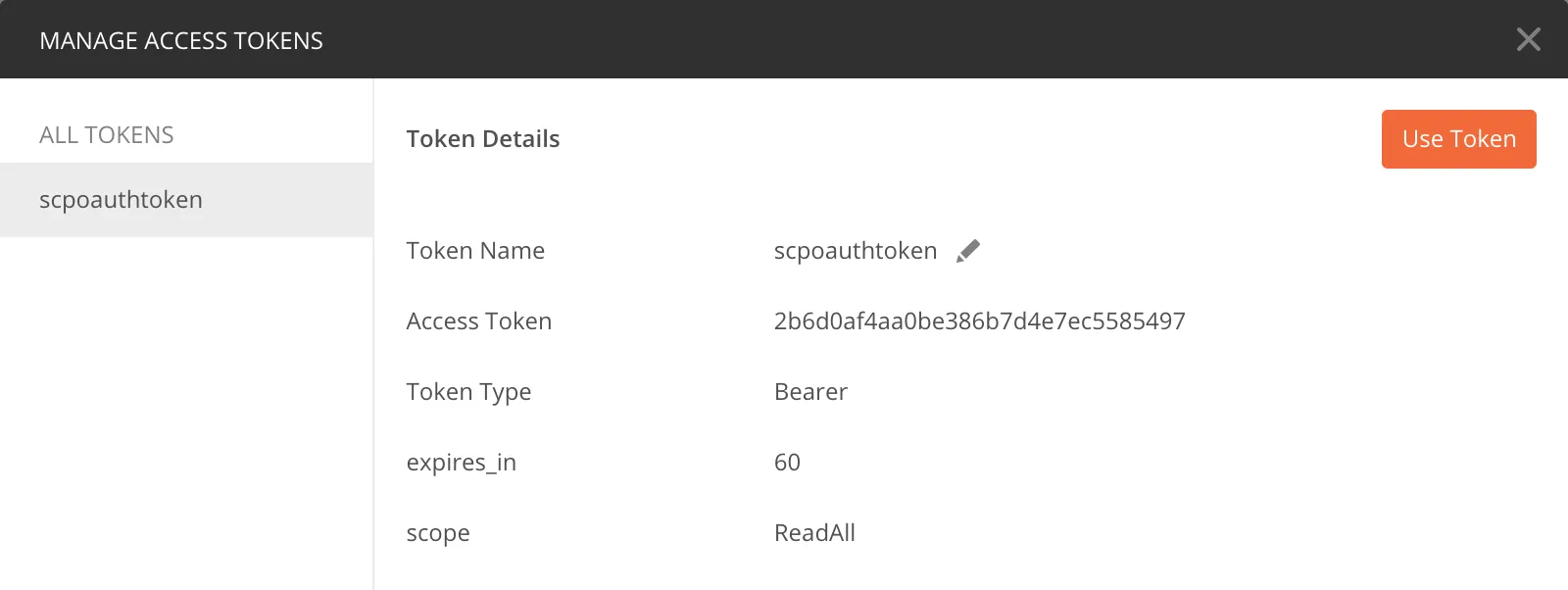
Task: Click the Bearer token type value
Action: coord(810,392)
